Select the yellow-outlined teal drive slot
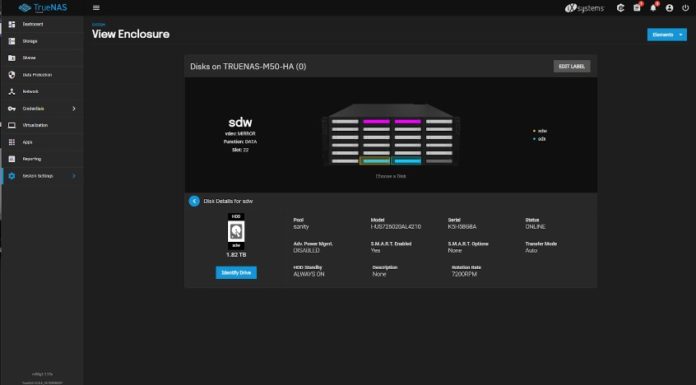 coord(376,161)
